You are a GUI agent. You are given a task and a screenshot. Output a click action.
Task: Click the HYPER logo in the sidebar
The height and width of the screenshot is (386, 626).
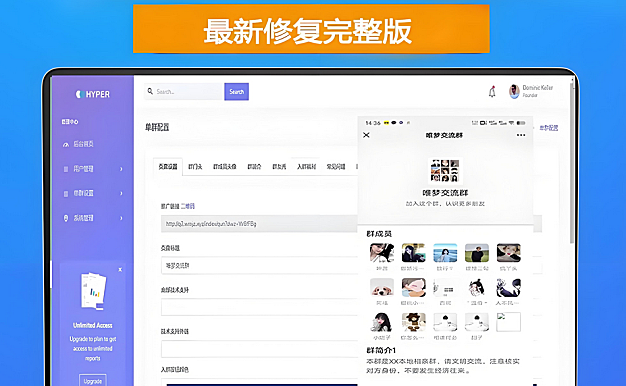pyautogui.click(x=93, y=94)
